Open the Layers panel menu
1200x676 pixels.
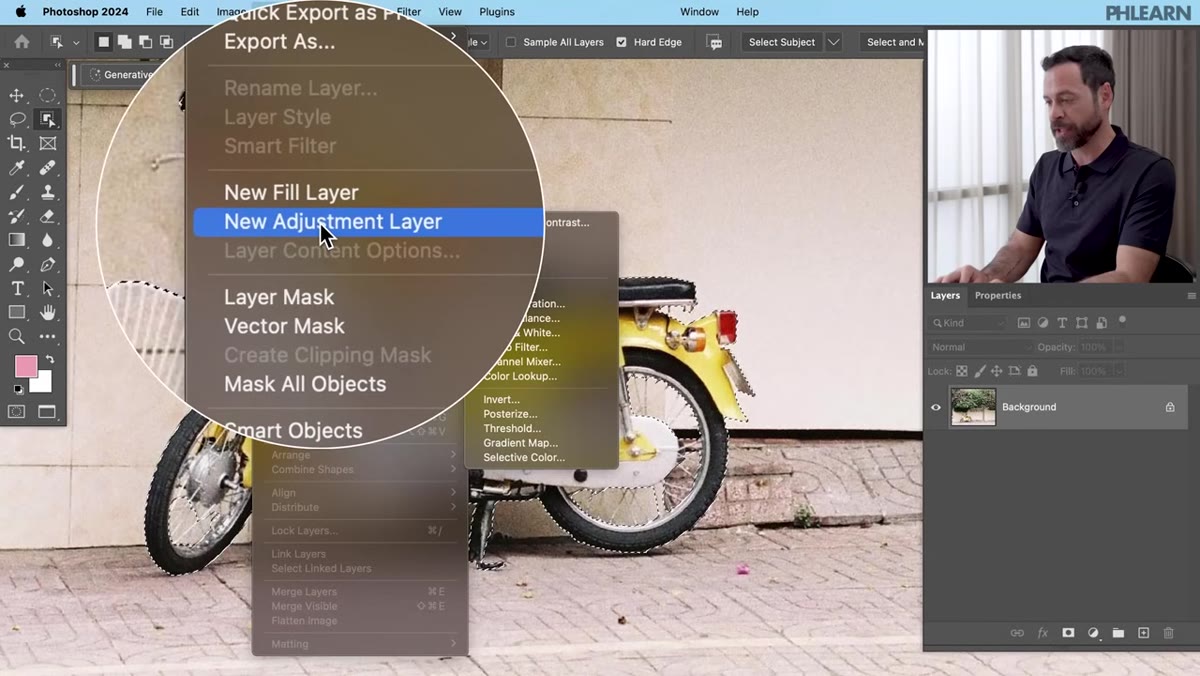tap(1191, 296)
